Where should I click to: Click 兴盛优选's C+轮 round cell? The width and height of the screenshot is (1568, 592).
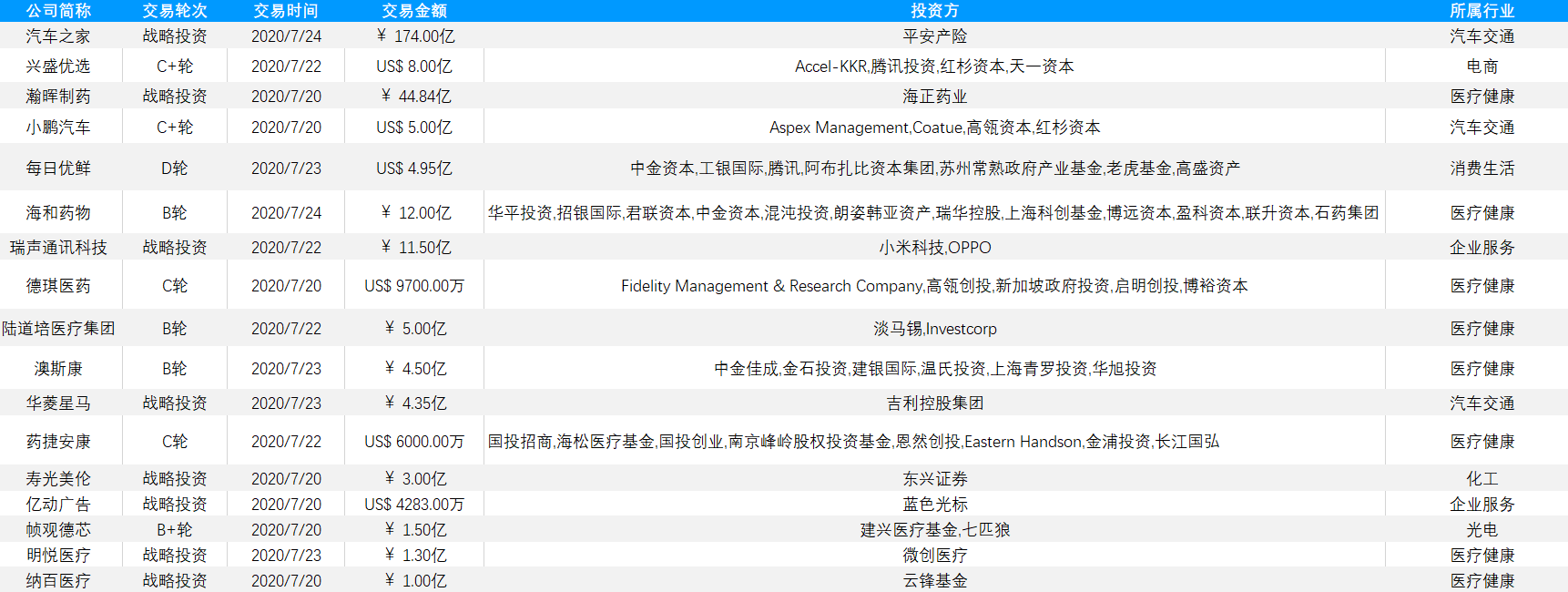pos(175,66)
